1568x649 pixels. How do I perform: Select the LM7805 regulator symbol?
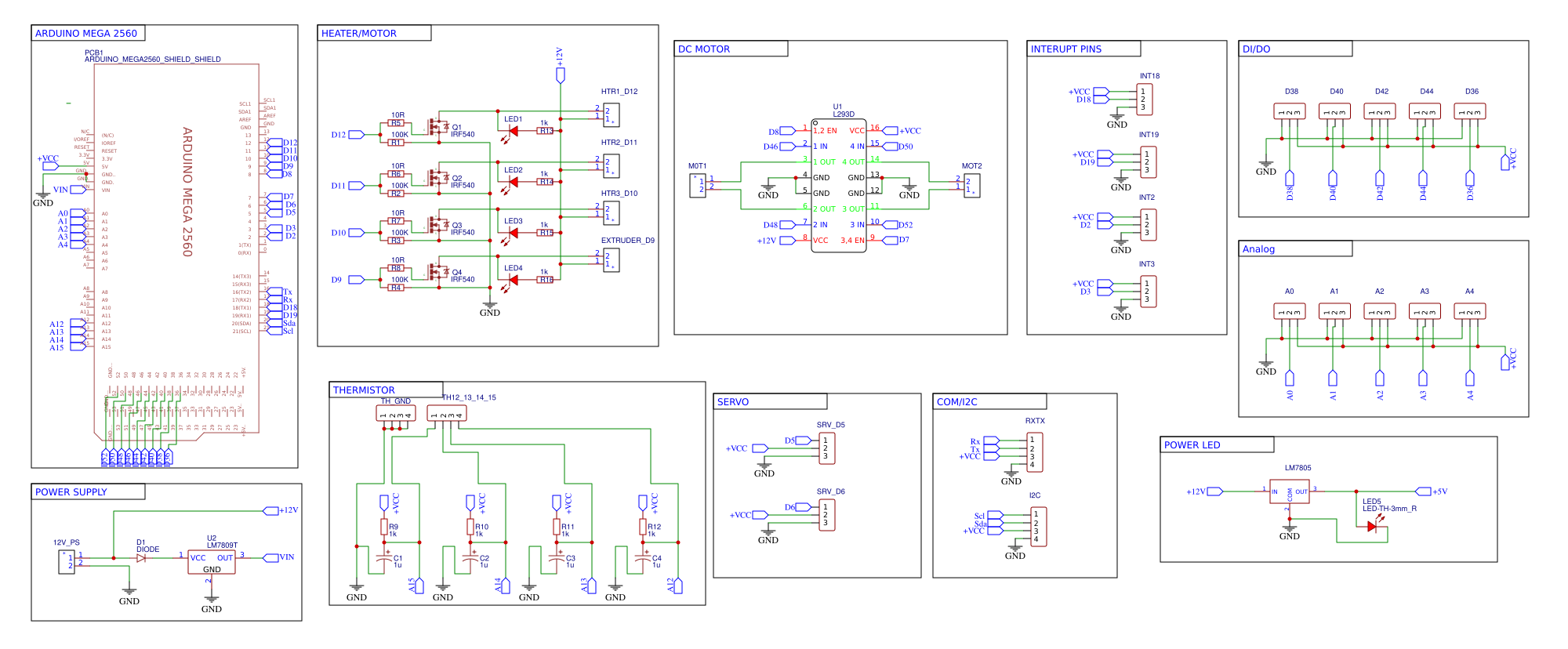1290,491
